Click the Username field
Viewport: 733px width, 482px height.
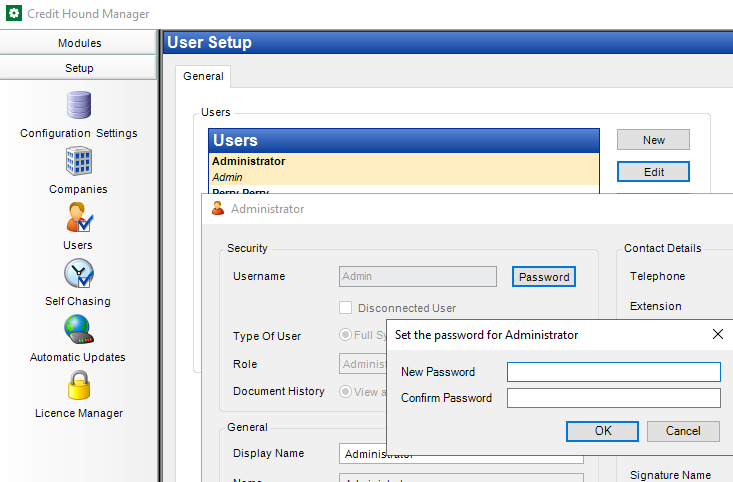point(418,276)
